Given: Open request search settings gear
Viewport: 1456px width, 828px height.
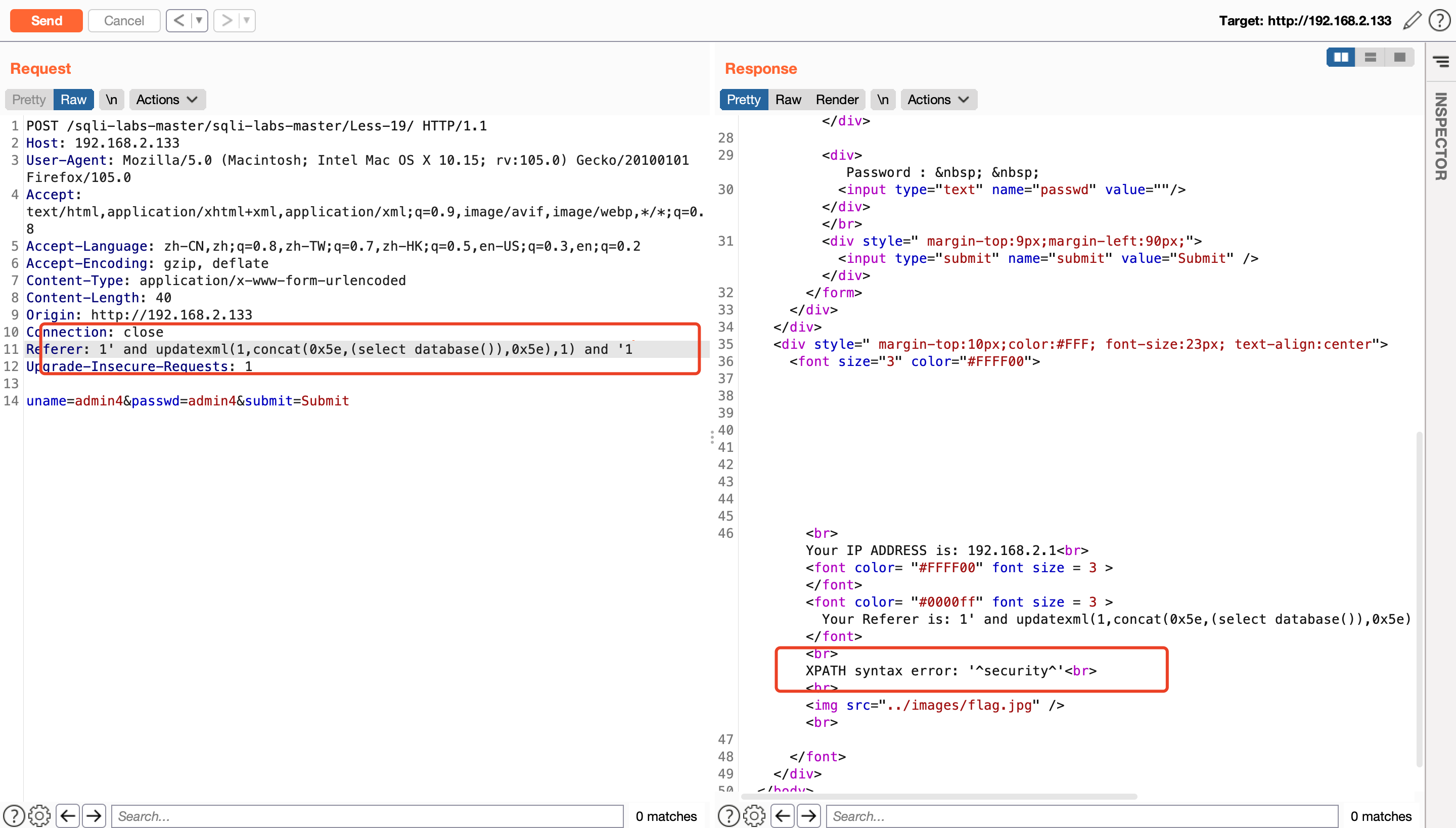Looking at the screenshot, I should [x=39, y=816].
